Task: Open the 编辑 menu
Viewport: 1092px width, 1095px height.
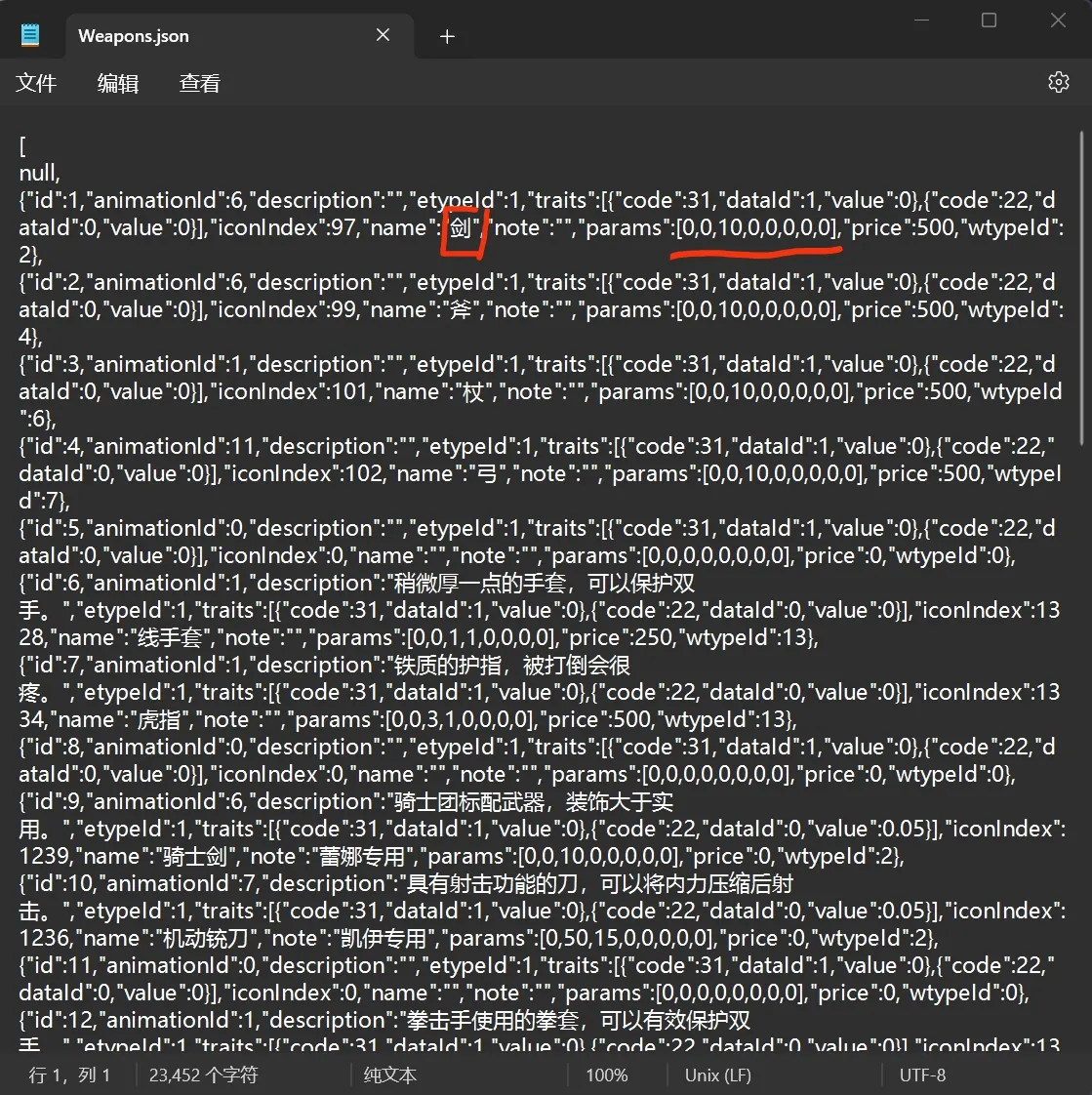Action: (x=118, y=83)
